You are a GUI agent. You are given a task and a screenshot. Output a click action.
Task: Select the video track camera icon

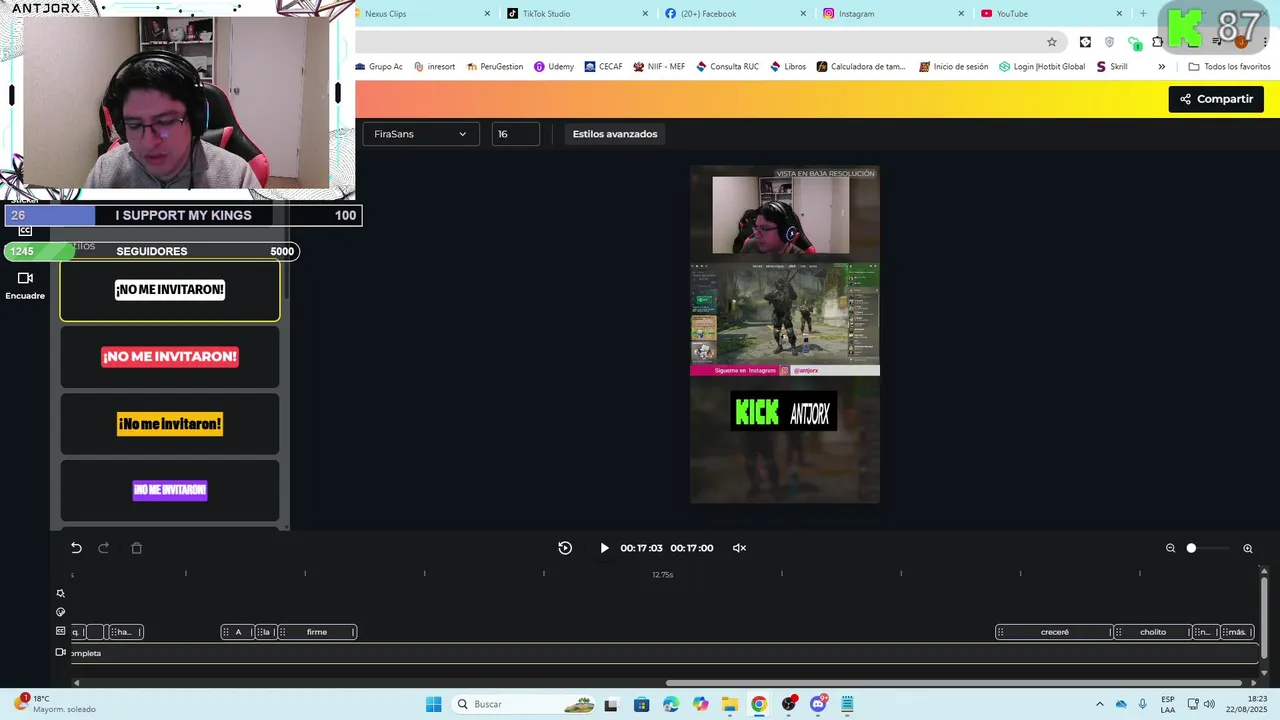click(60, 652)
